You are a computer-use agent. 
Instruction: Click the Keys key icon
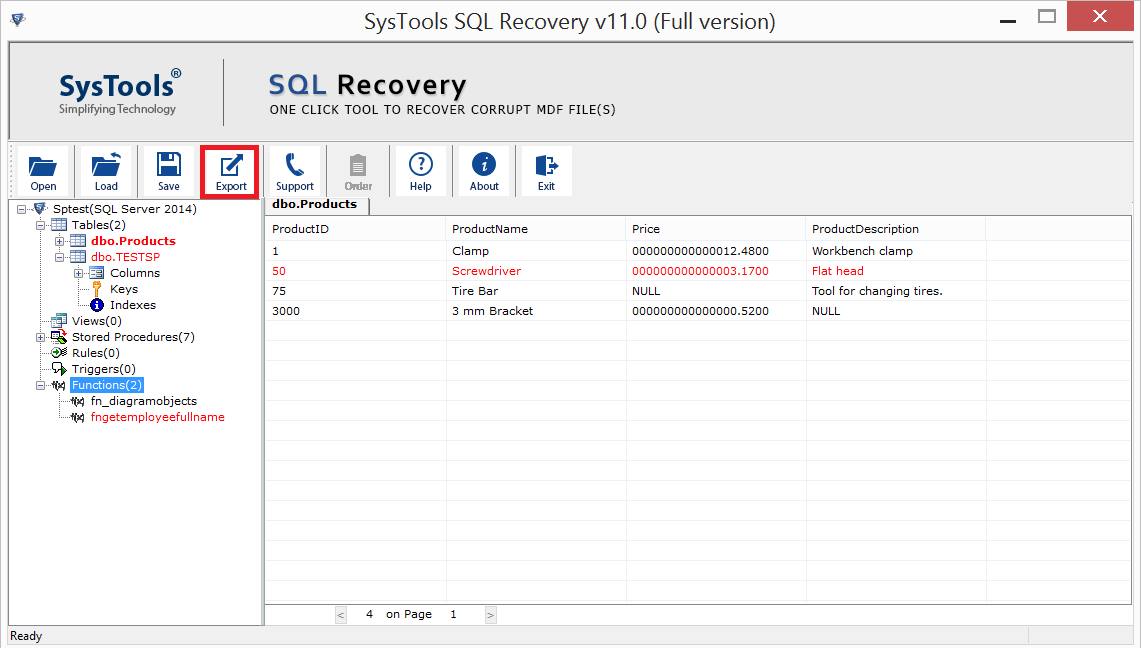97,289
